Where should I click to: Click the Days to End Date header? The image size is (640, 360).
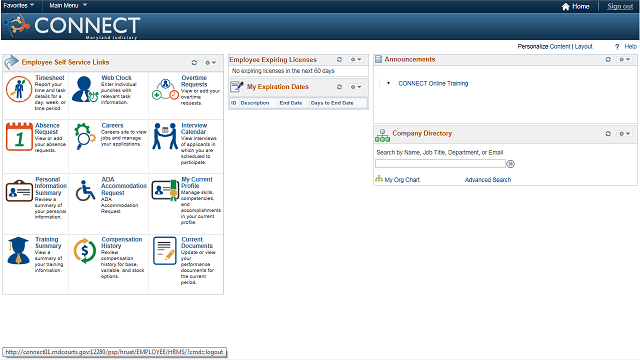click(x=332, y=103)
